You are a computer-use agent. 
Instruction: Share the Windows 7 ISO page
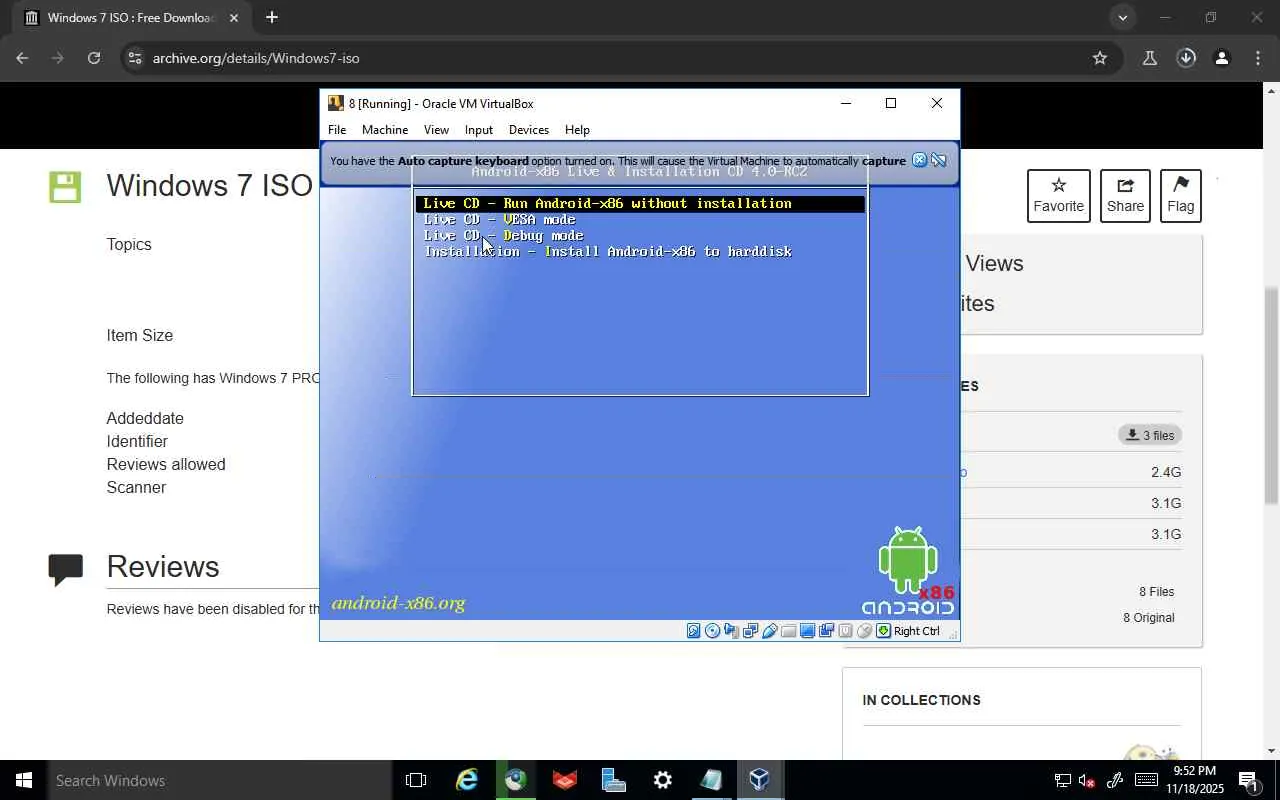pyautogui.click(x=1125, y=196)
